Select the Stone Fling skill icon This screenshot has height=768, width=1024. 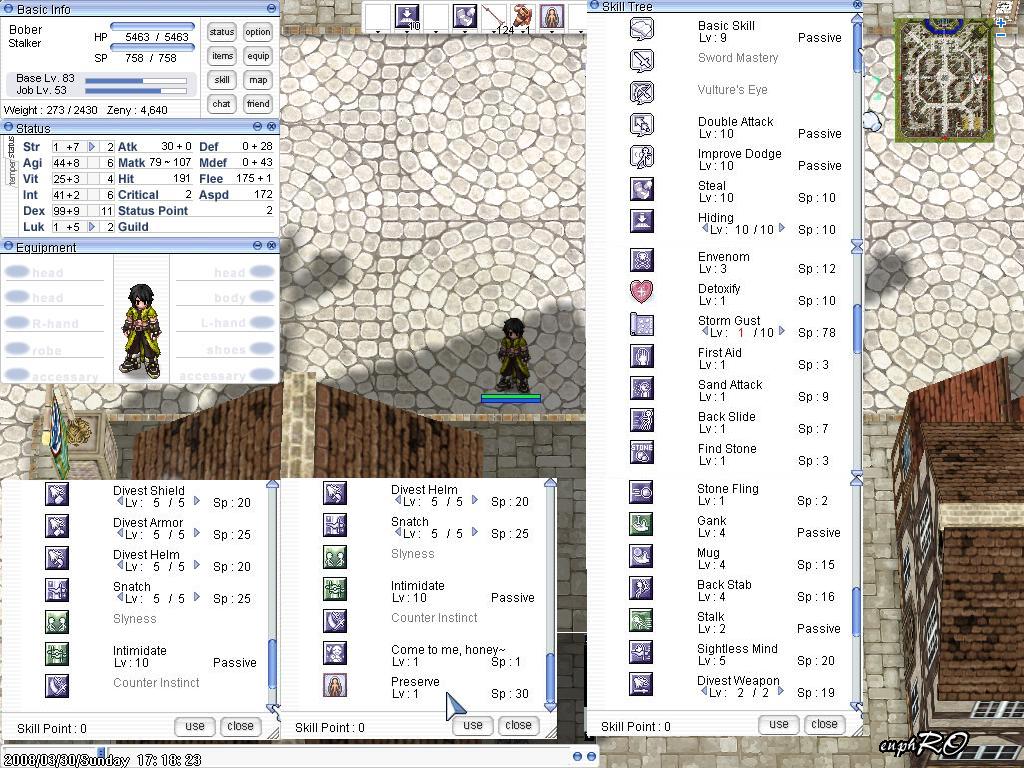(641, 492)
